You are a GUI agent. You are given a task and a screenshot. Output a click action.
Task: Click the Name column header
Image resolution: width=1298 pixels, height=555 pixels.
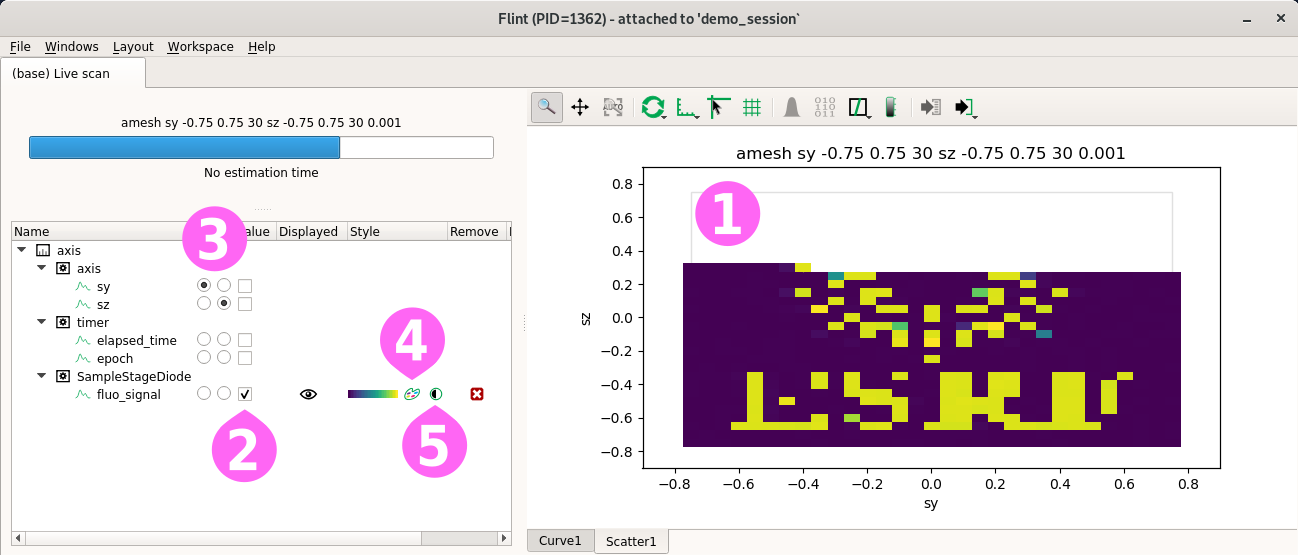pos(97,231)
